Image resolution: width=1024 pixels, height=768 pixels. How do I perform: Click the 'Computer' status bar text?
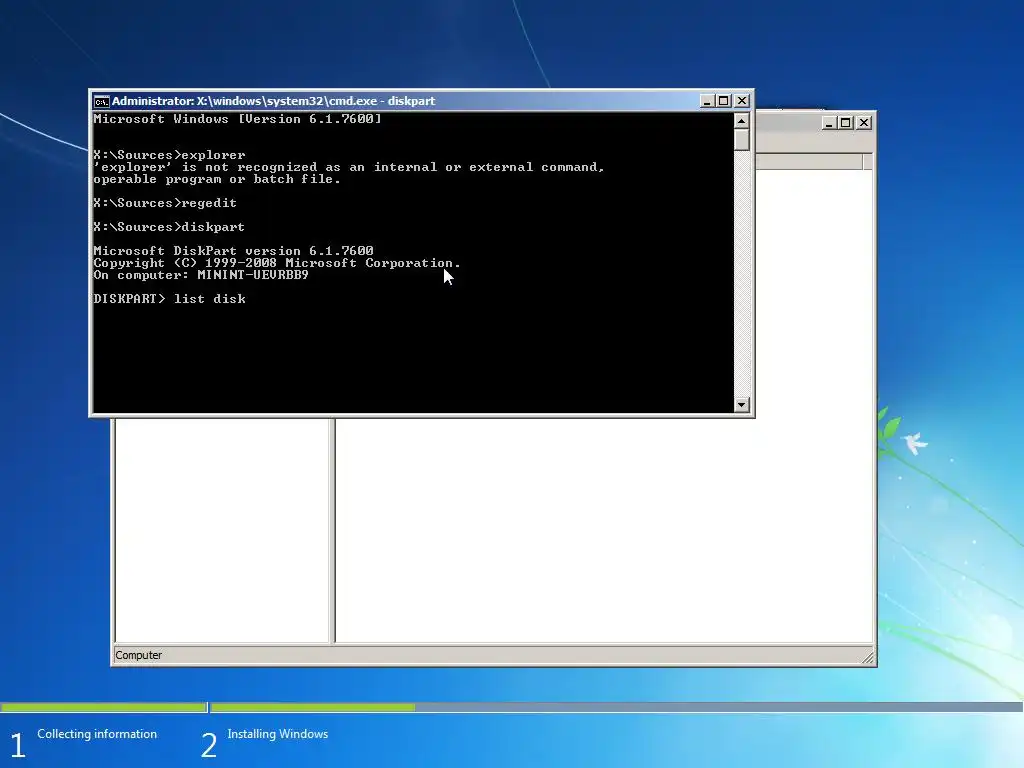pos(138,655)
